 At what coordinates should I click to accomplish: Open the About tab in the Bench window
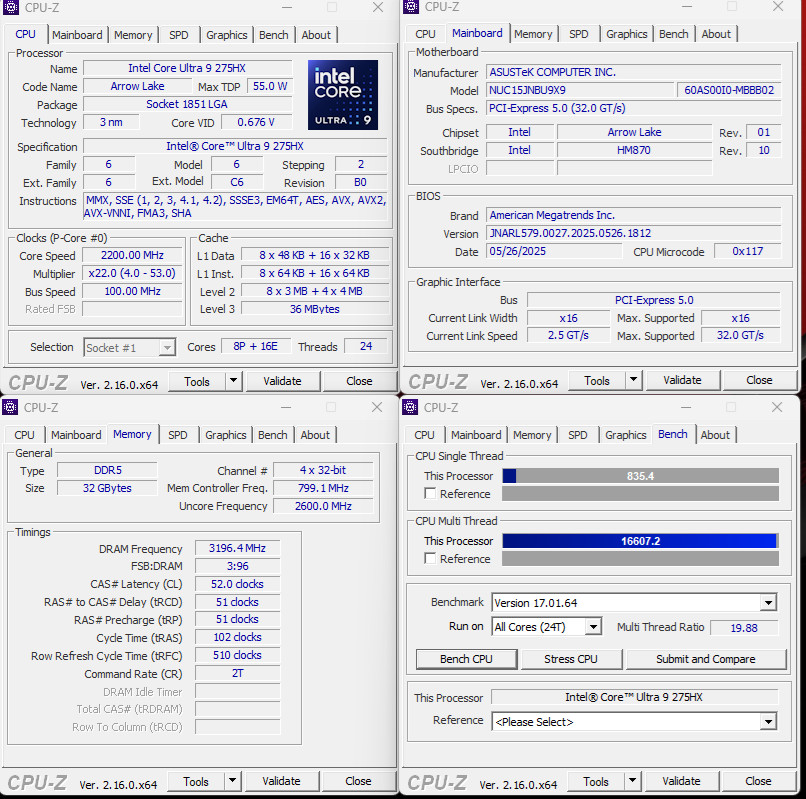[715, 435]
